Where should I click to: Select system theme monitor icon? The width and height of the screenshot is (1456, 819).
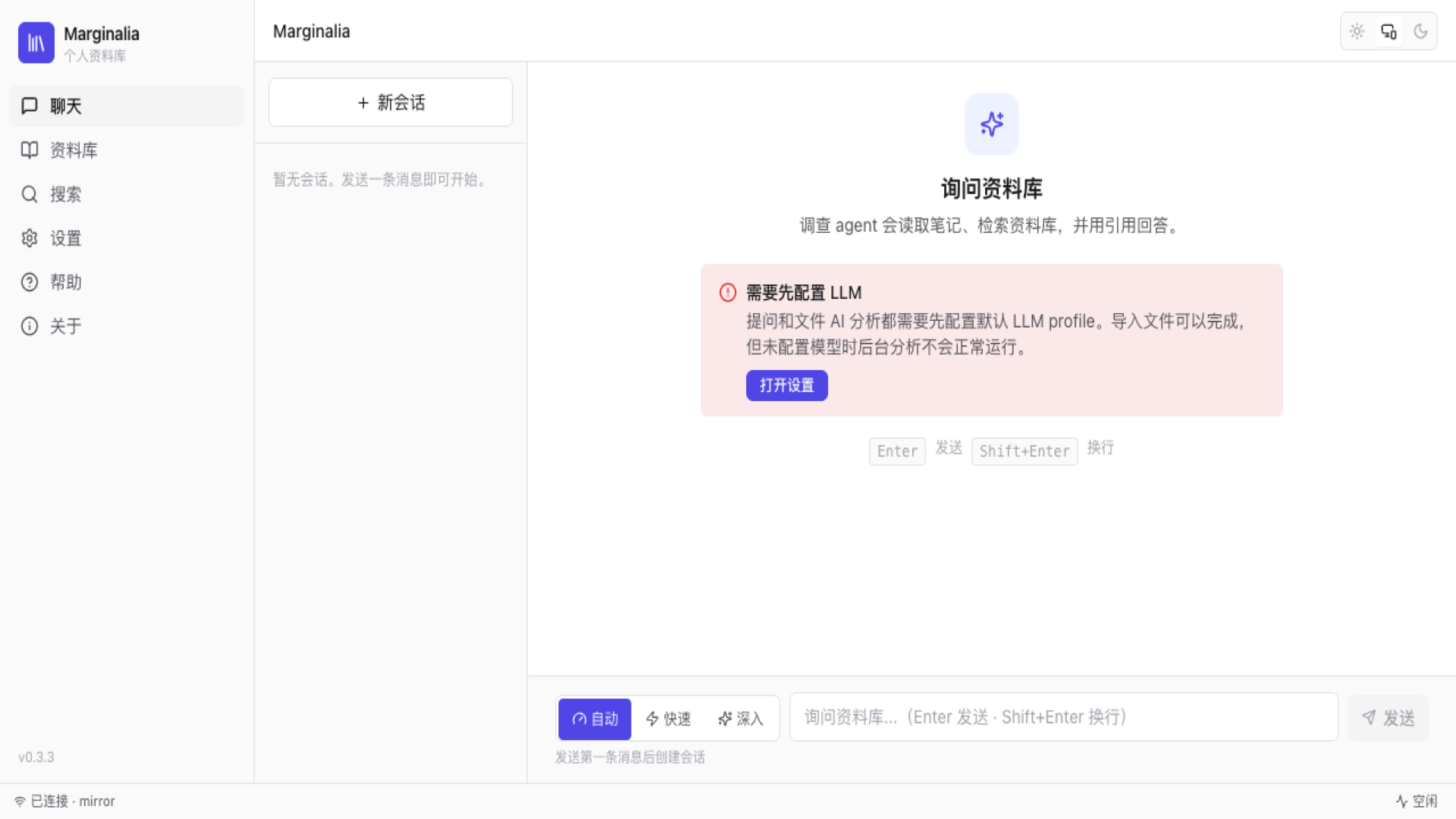click(x=1389, y=31)
